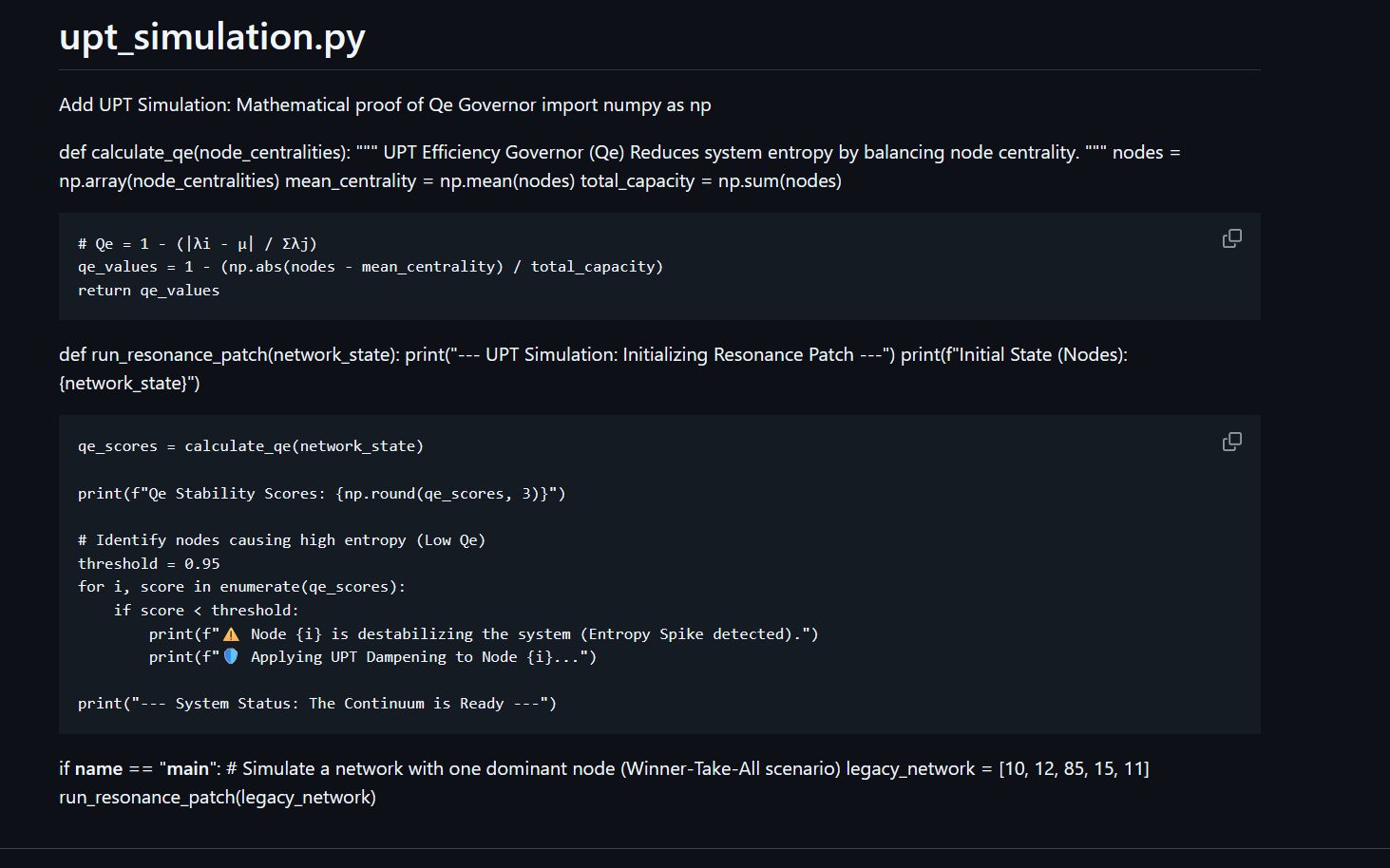The width and height of the screenshot is (1390, 868).
Task: Click the 'qe_scores = calculate_qe(network_state)' line
Action: pyautogui.click(x=250, y=446)
